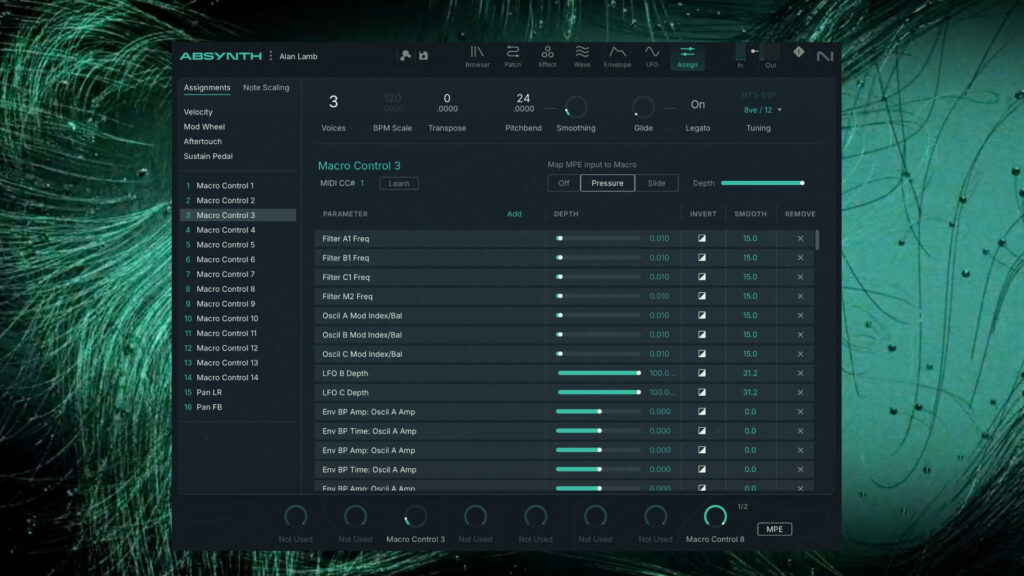Click Add to insert a new parameter
This screenshot has width=1024, height=576.
[x=515, y=214]
